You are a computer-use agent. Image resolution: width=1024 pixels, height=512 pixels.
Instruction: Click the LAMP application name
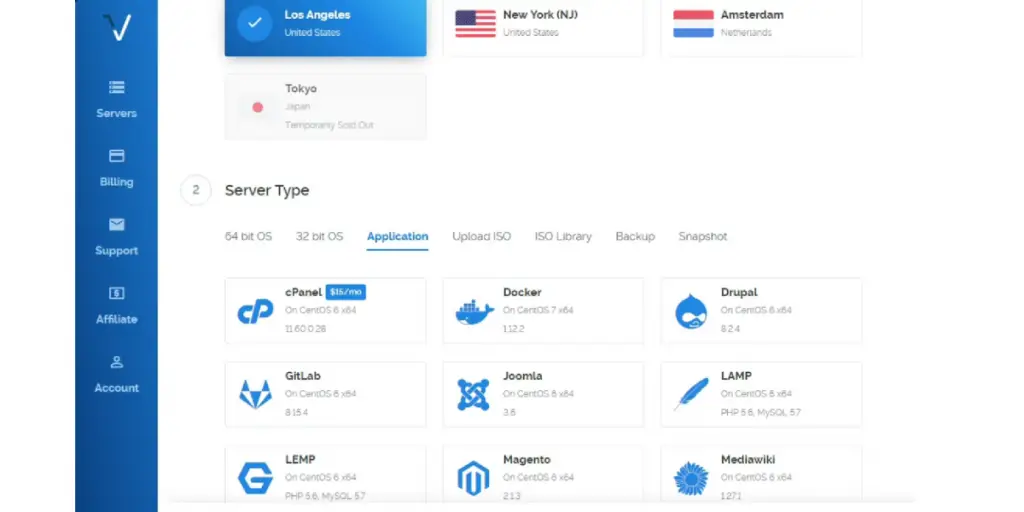pos(736,376)
